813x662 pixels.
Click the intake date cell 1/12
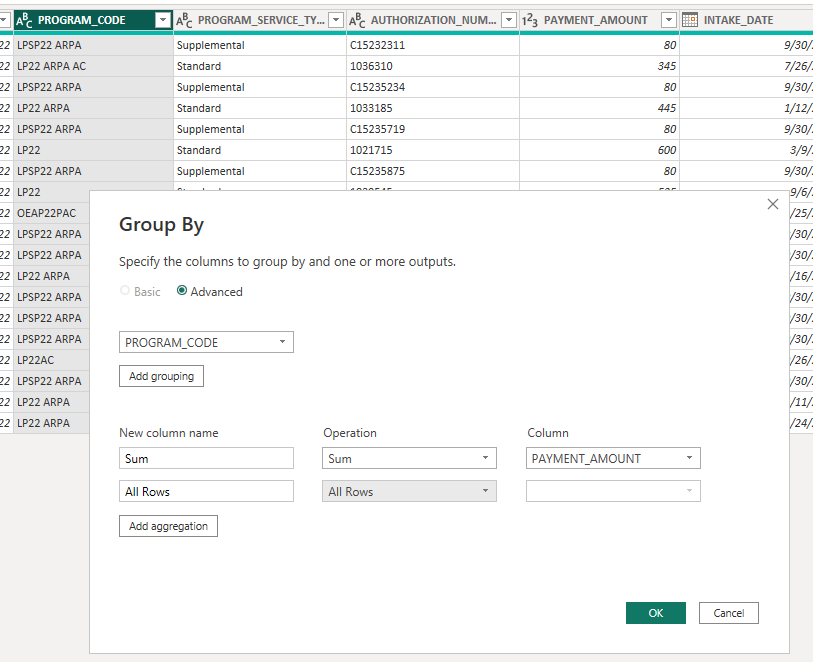tap(747, 108)
